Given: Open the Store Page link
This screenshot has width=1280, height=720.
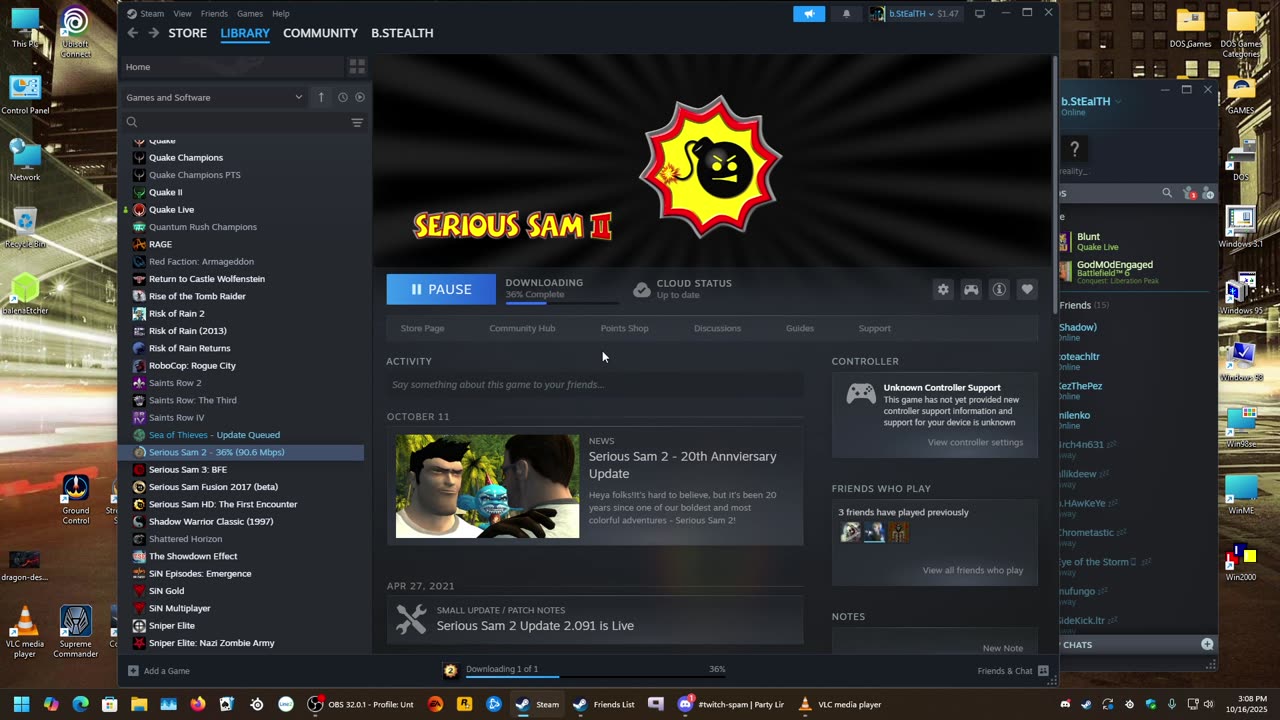Looking at the screenshot, I should 422,328.
